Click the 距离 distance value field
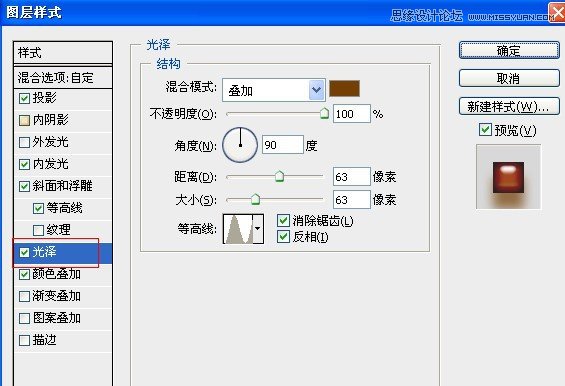Viewport: 565px width, 386px height. (x=352, y=177)
